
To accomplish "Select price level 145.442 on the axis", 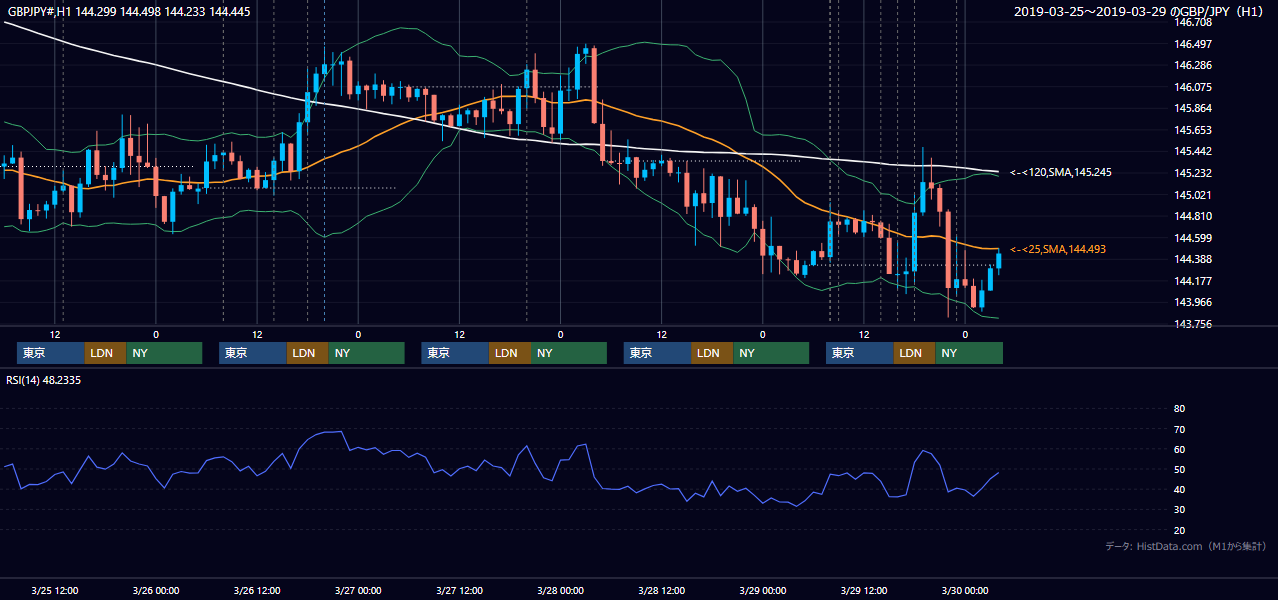I will point(1193,151).
